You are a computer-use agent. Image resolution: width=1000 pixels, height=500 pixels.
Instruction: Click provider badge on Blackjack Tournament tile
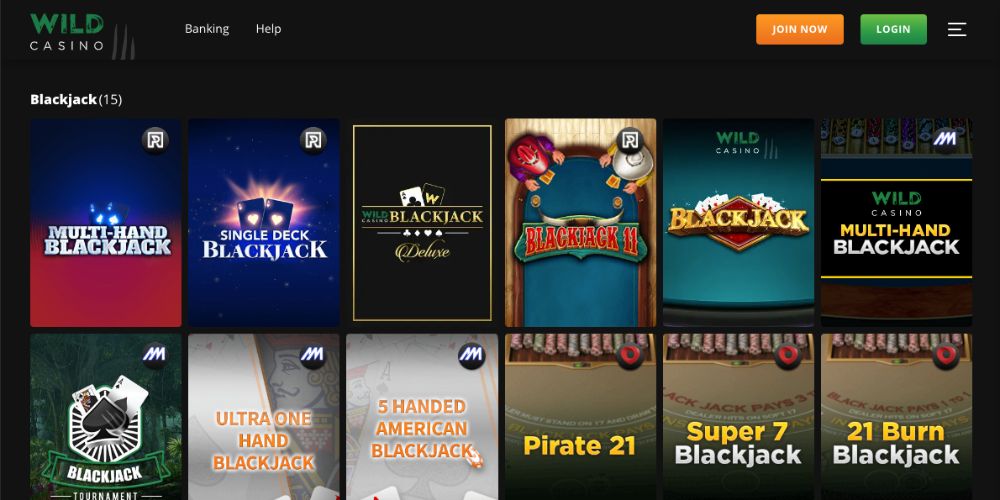pos(156,355)
